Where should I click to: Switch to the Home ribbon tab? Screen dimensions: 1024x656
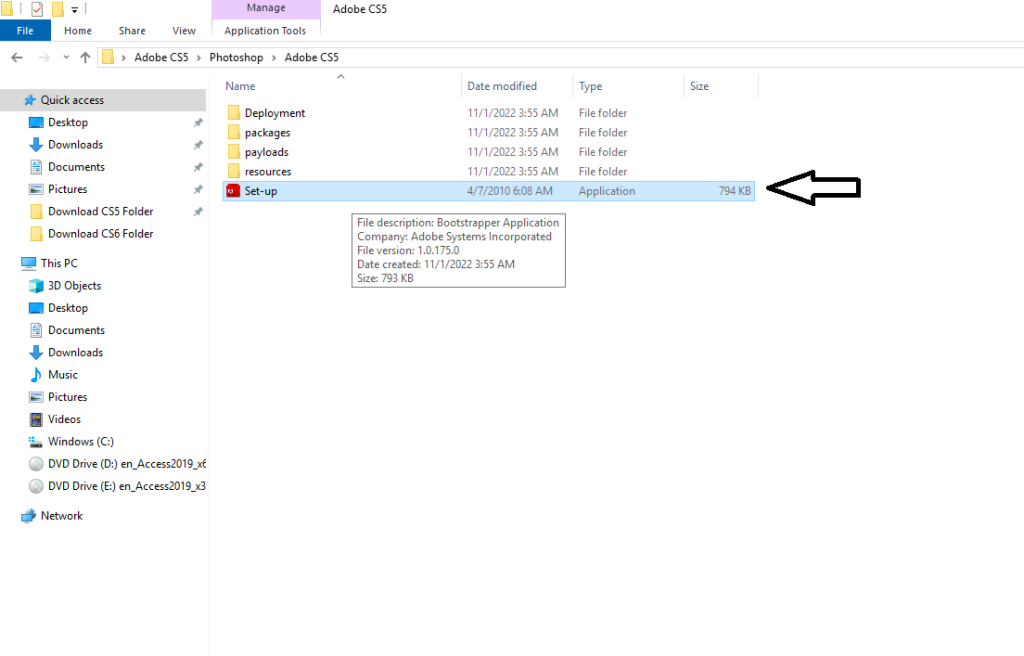point(78,31)
